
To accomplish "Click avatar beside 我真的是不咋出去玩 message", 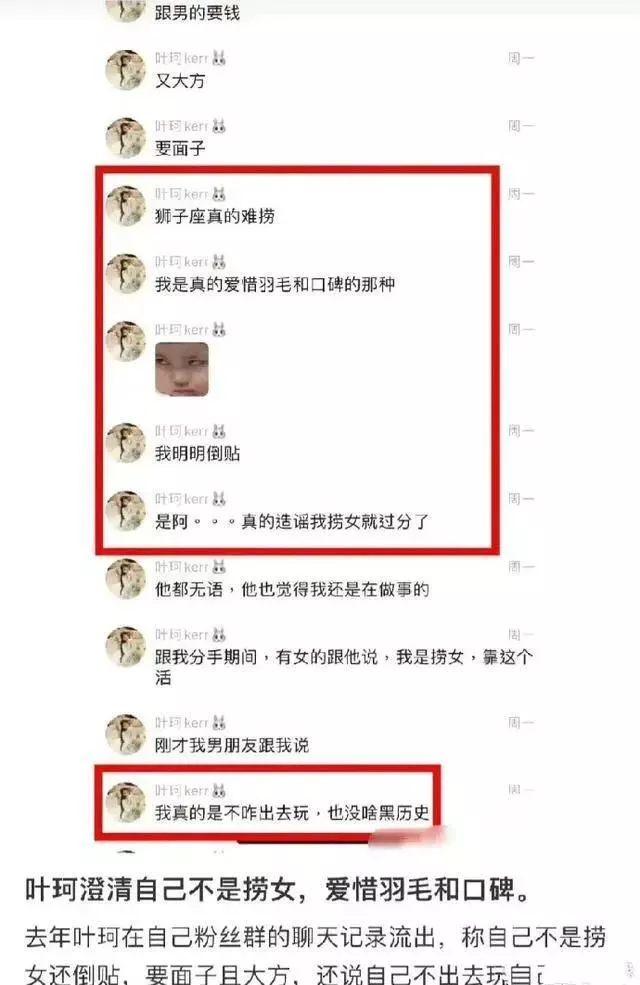I will tap(126, 802).
